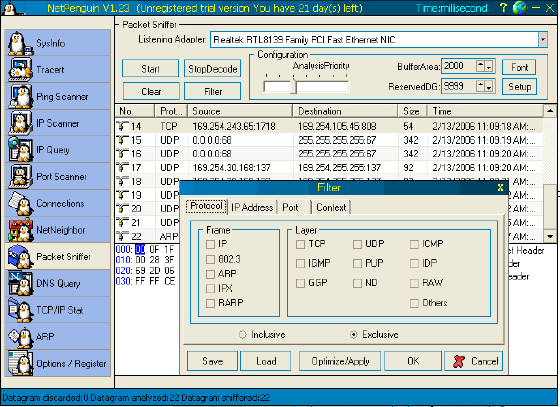
Task: Open the TCP/IP Stat tool
Action: pos(58,310)
